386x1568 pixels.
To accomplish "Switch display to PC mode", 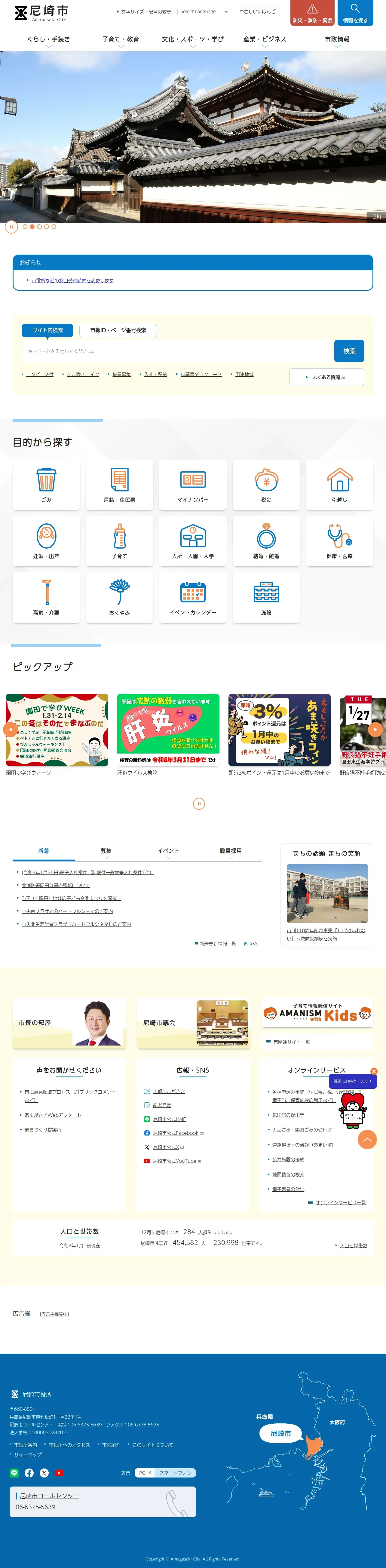I will click(x=144, y=1472).
